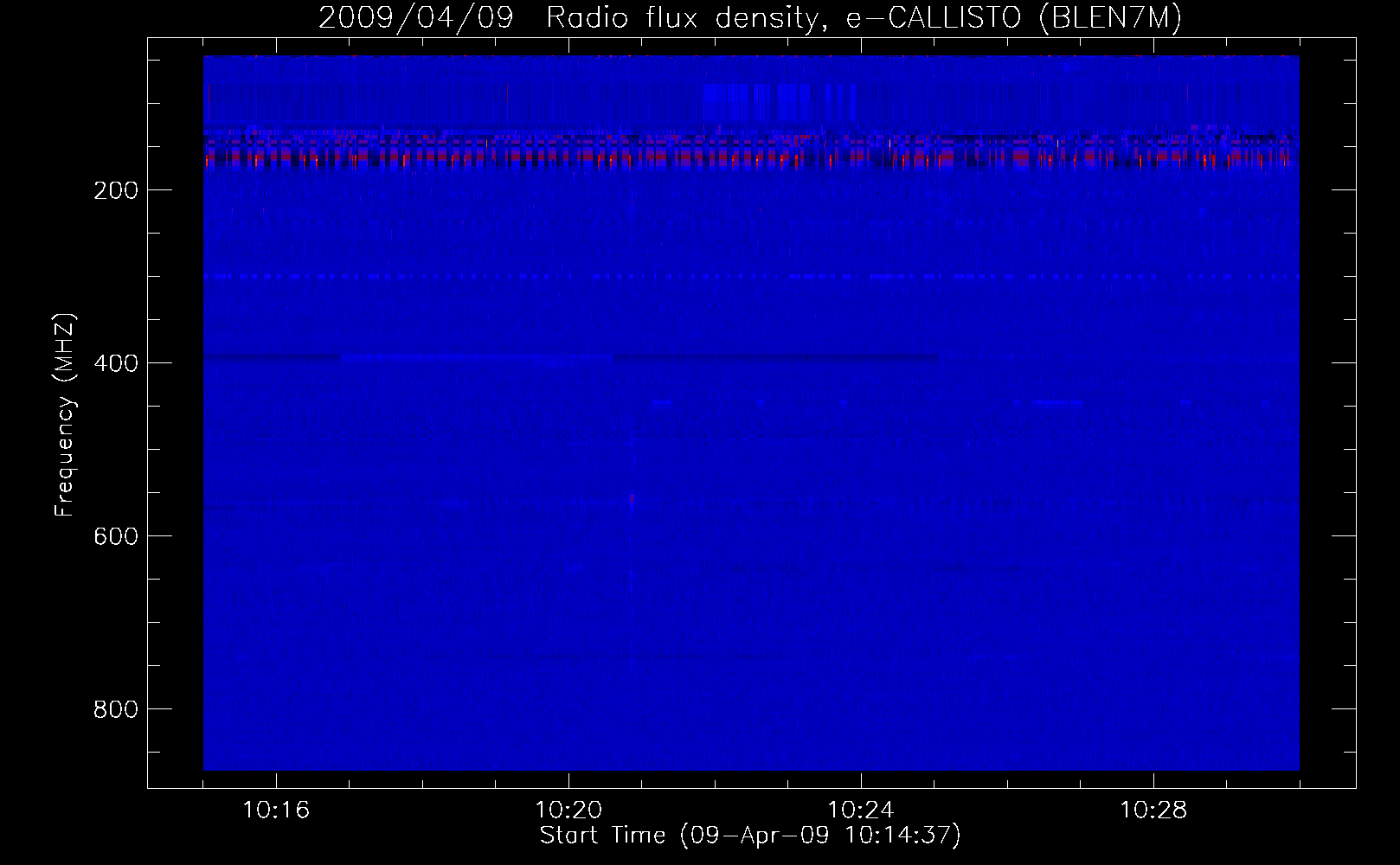Click the '10:28' time tick label

1153,811
